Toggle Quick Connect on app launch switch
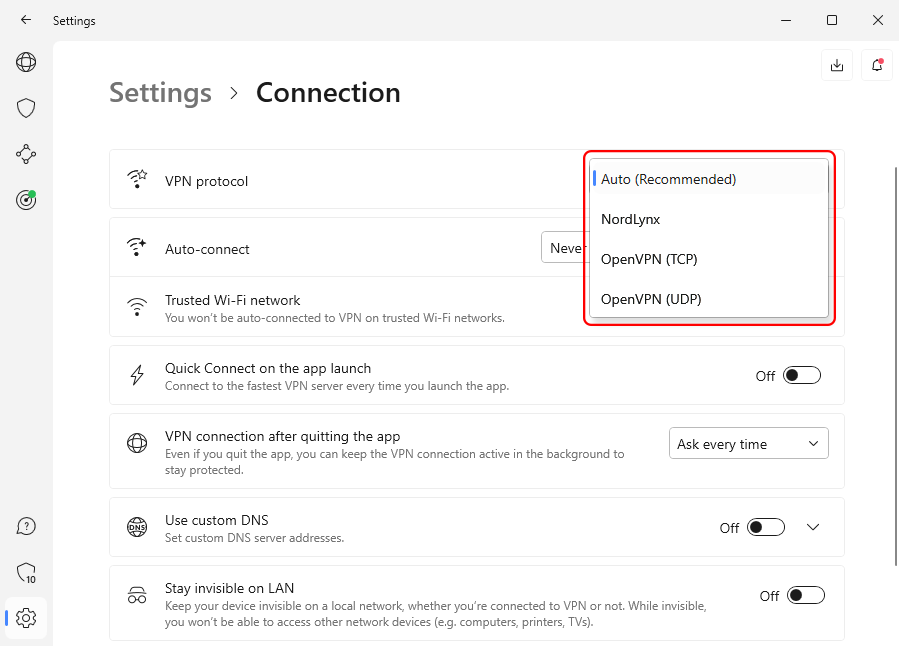 [802, 376]
